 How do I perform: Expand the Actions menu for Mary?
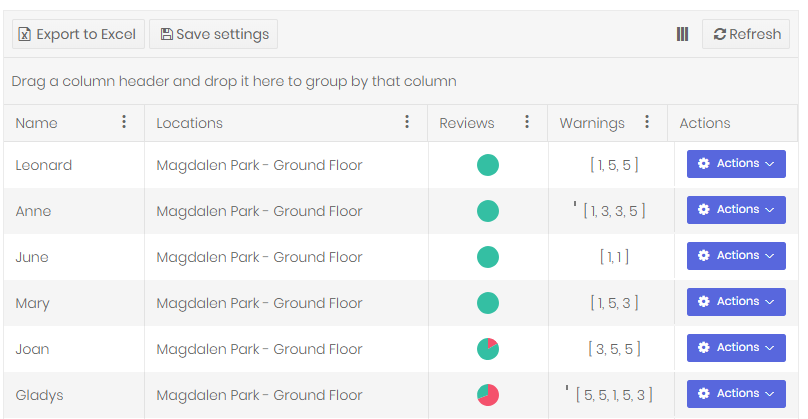[x=736, y=302]
